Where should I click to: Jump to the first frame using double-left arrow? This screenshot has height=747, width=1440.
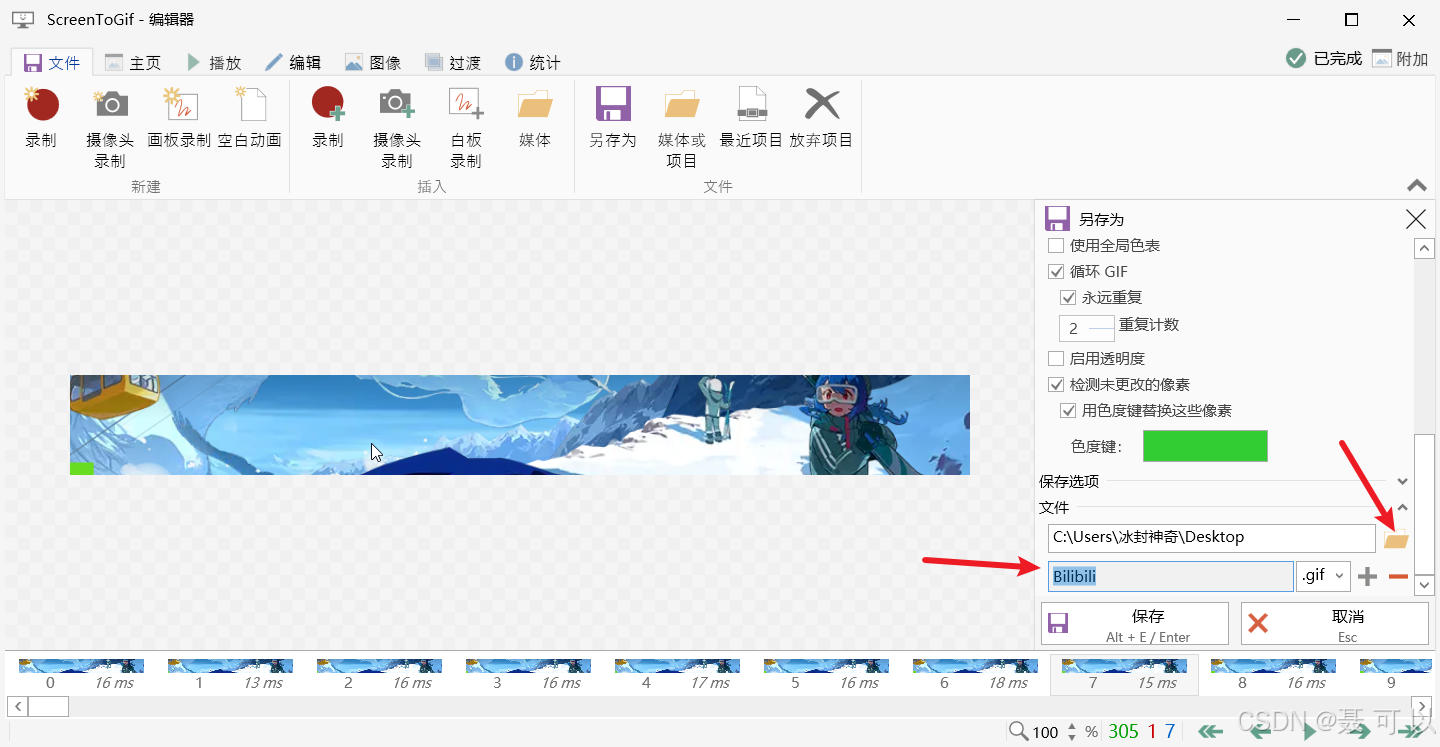pos(1211,732)
